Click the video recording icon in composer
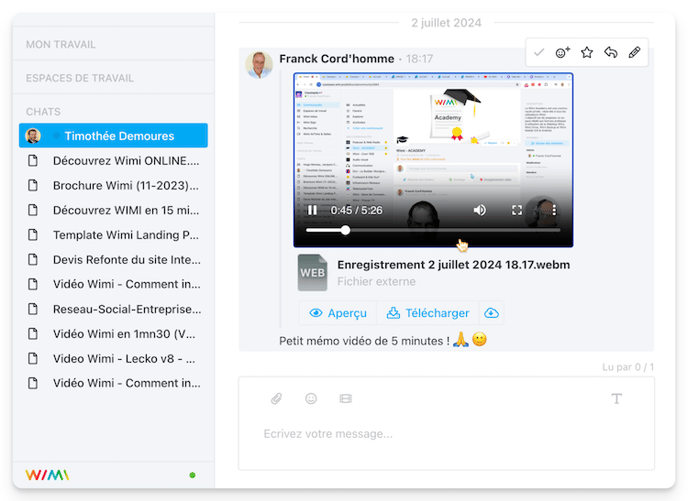Image resolution: width=688 pixels, height=501 pixels. point(346,399)
